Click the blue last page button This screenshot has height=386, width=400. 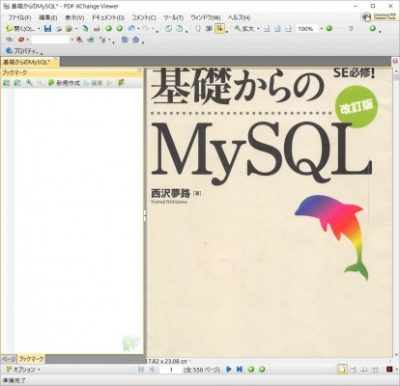click(x=240, y=369)
